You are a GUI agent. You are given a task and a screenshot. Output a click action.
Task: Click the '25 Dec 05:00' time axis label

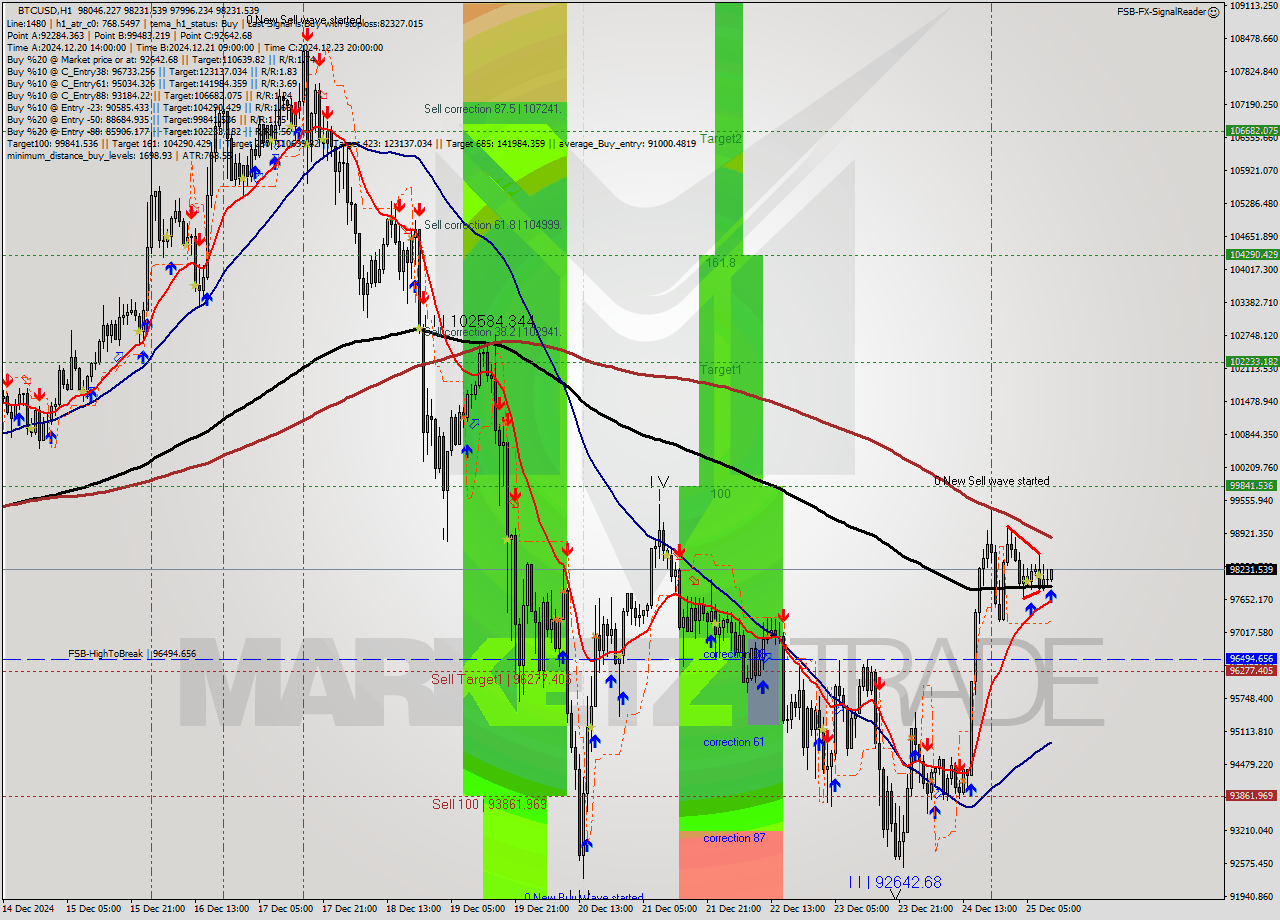click(x=1056, y=909)
